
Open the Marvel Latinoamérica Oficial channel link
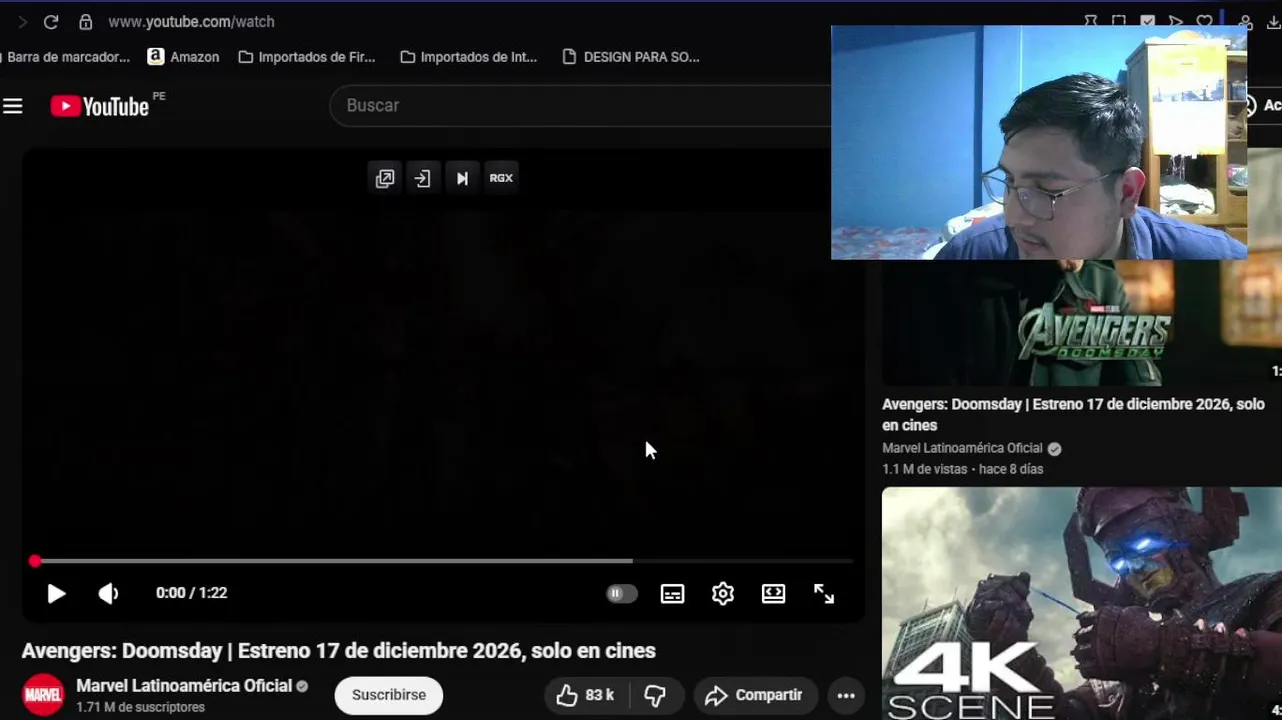point(184,686)
